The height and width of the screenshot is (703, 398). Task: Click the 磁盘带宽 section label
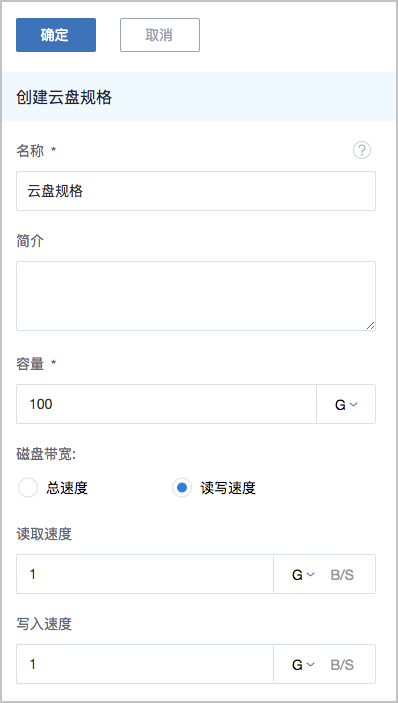[x=46, y=454]
